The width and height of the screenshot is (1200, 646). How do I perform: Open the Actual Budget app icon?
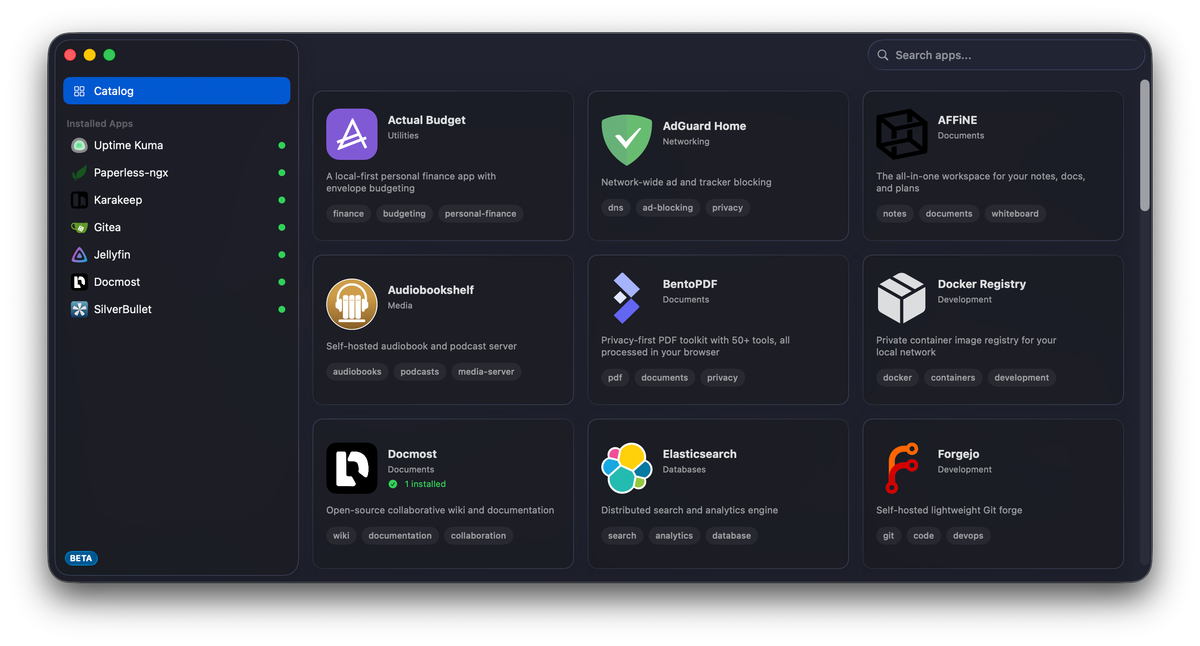(x=351, y=134)
